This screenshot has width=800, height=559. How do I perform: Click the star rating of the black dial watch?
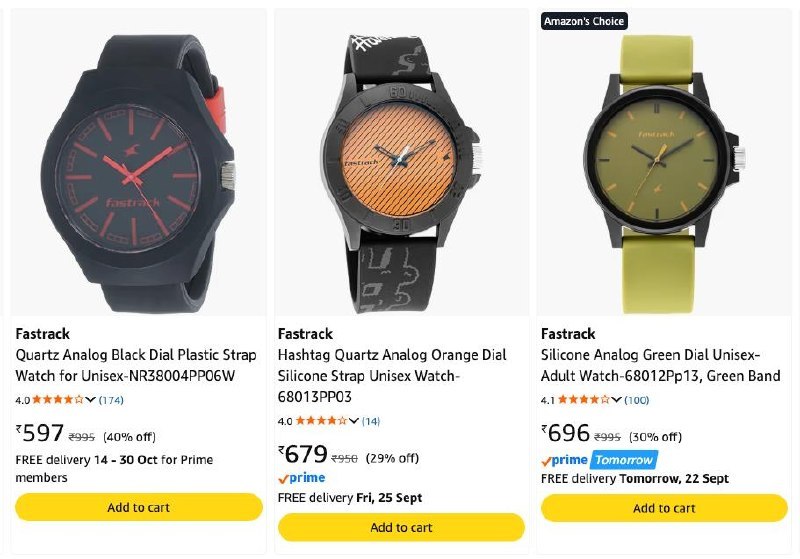click(58, 399)
